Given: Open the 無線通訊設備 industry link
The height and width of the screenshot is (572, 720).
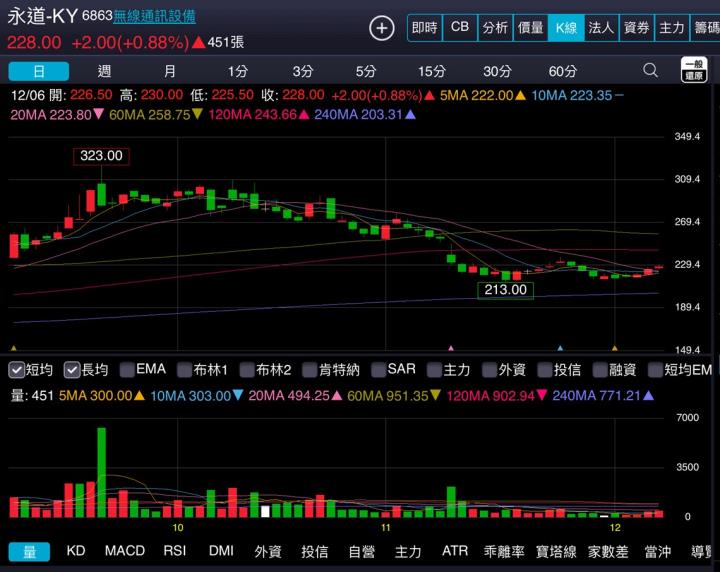Looking at the screenshot, I should coord(154,17).
